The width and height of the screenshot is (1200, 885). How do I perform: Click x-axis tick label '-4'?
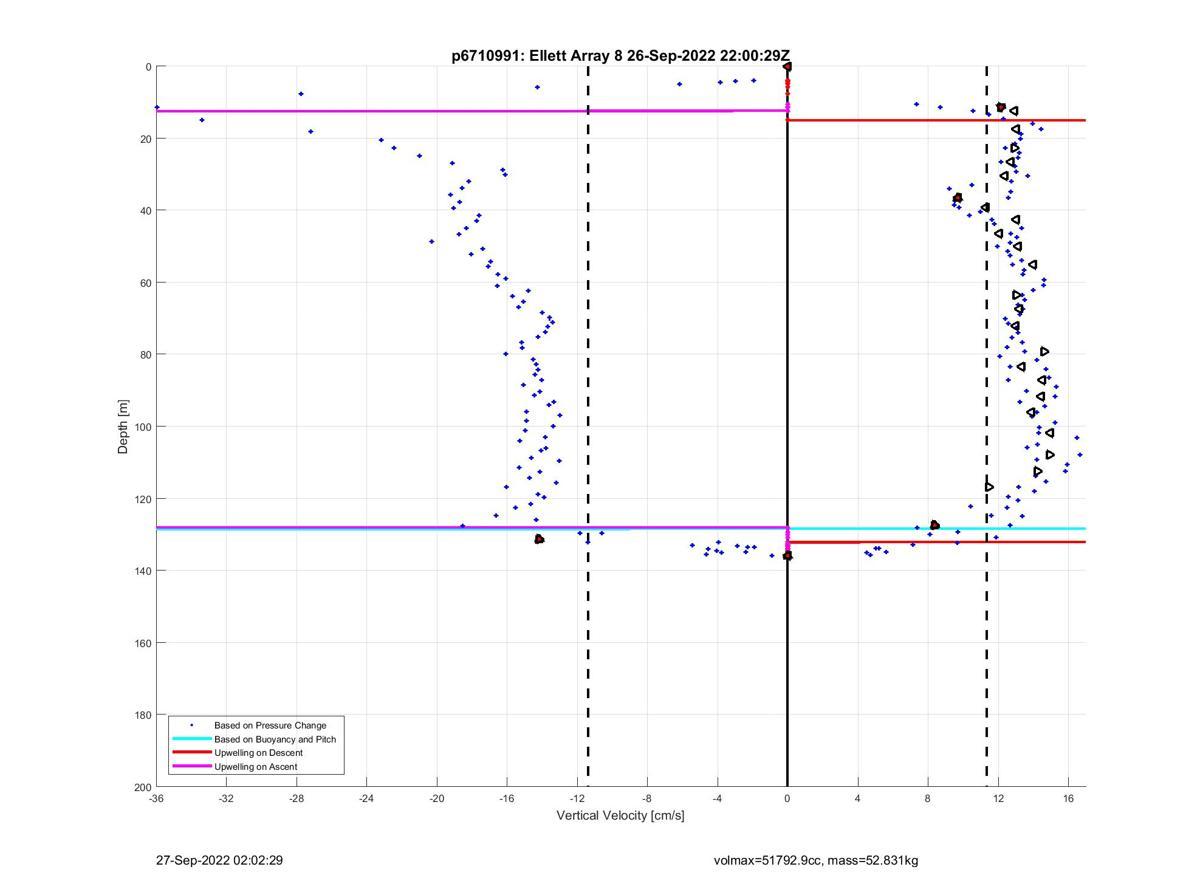(717, 799)
